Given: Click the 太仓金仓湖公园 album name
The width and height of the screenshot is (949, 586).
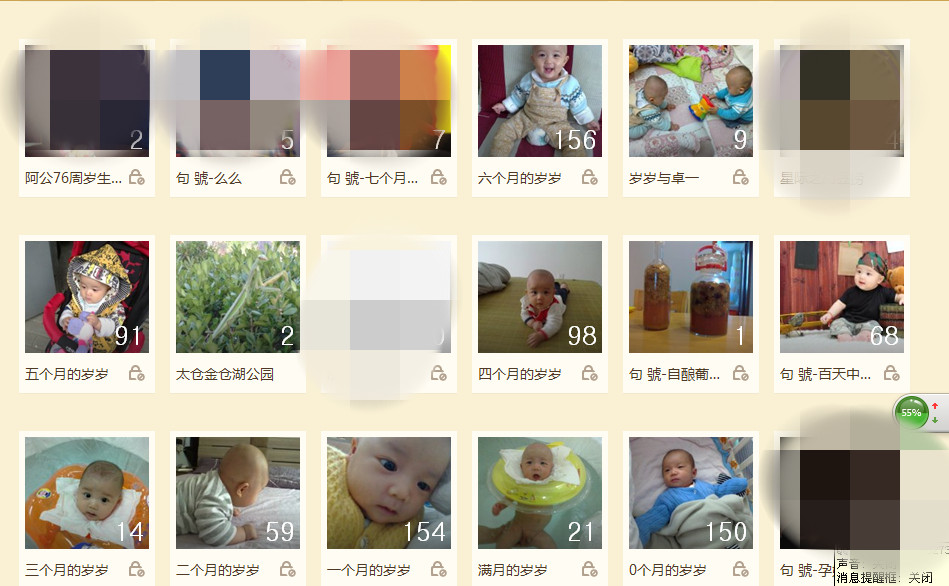Looking at the screenshot, I should (x=225, y=374).
